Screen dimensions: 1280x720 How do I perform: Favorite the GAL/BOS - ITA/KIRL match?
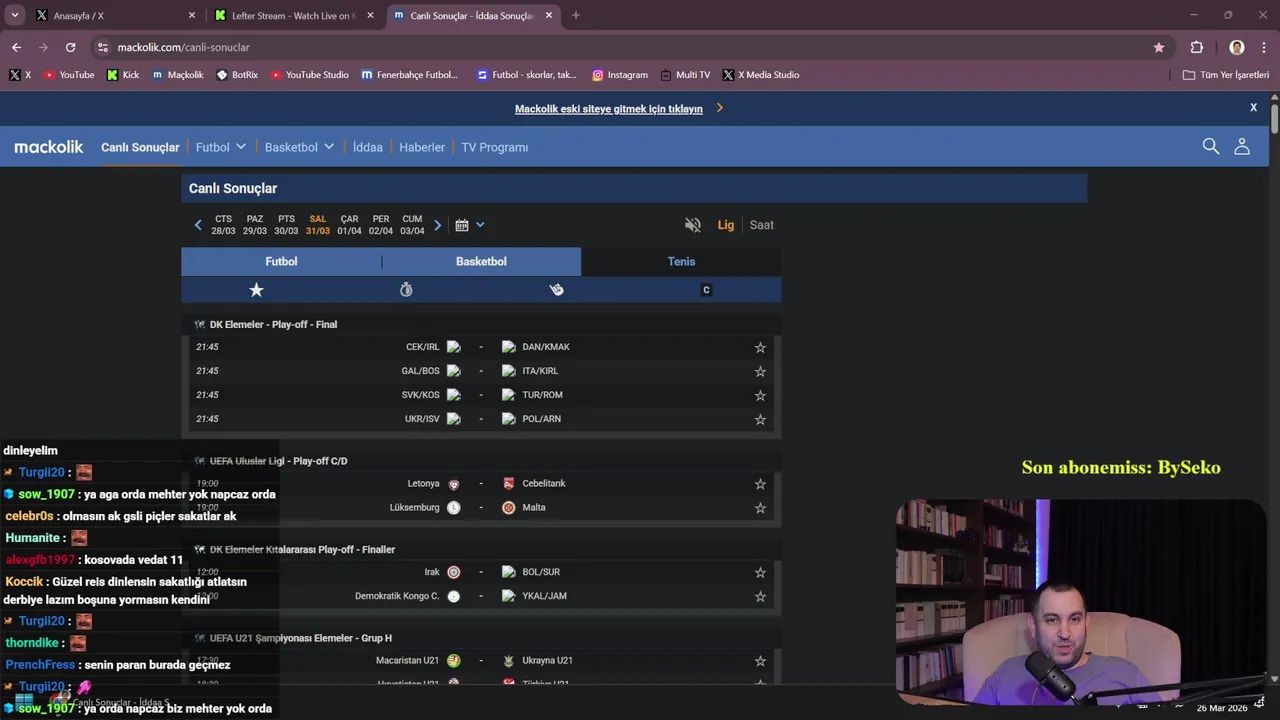(760, 371)
